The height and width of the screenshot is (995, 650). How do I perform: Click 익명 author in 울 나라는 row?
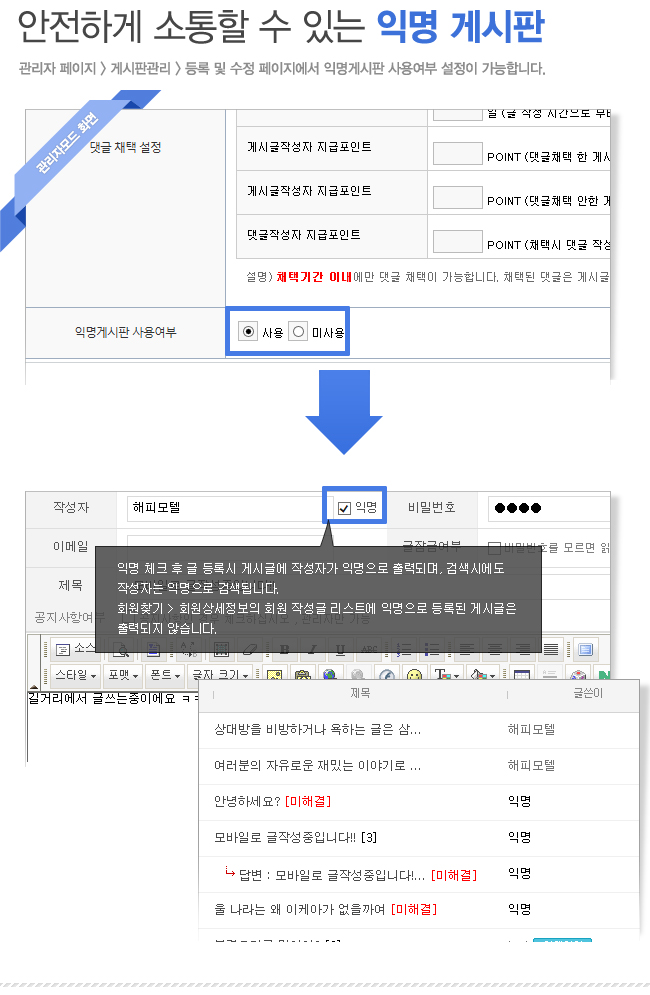pos(519,909)
